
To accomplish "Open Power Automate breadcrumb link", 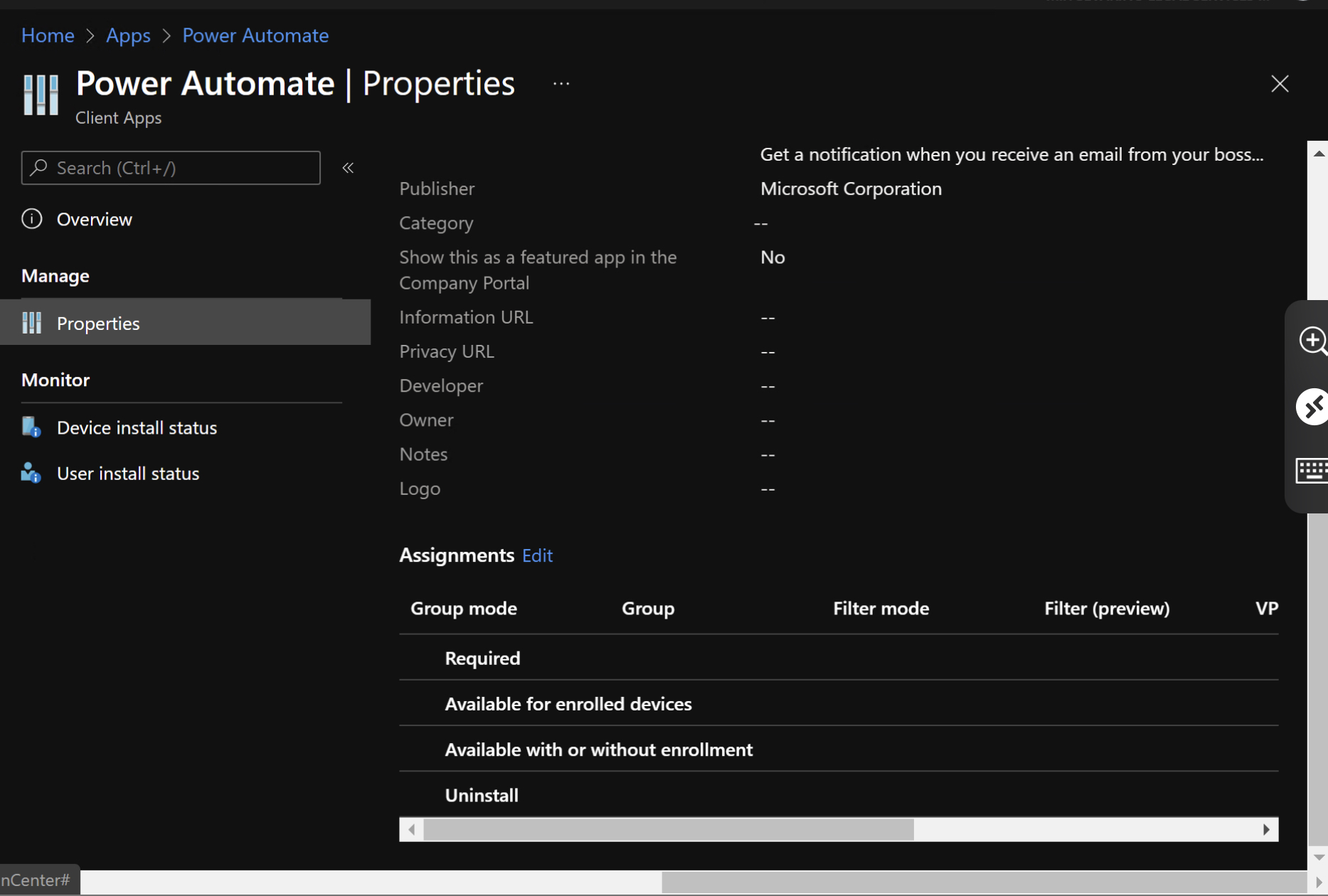I will (x=255, y=36).
